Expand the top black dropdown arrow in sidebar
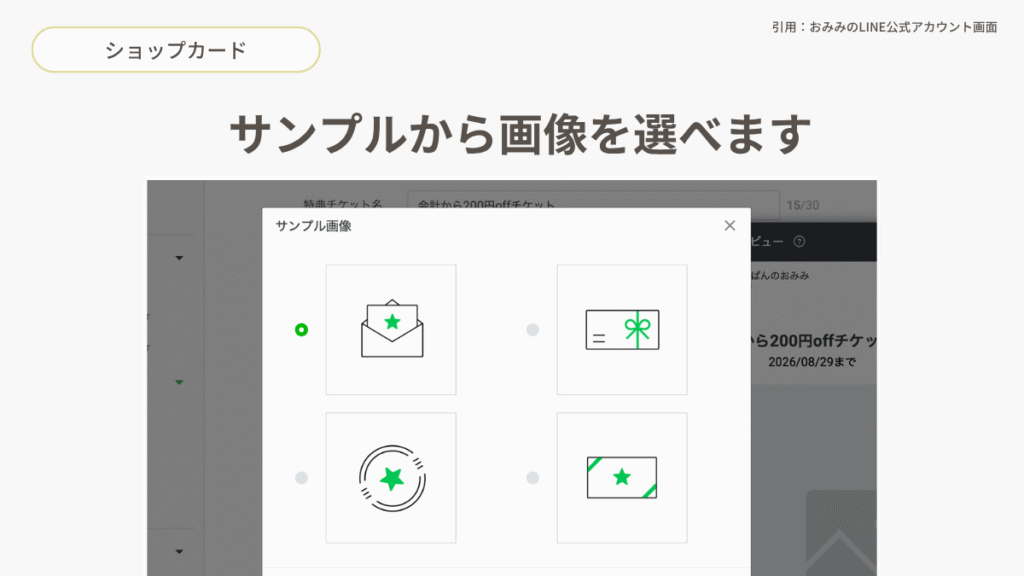This screenshot has width=1024, height=576. coord(179,258)
